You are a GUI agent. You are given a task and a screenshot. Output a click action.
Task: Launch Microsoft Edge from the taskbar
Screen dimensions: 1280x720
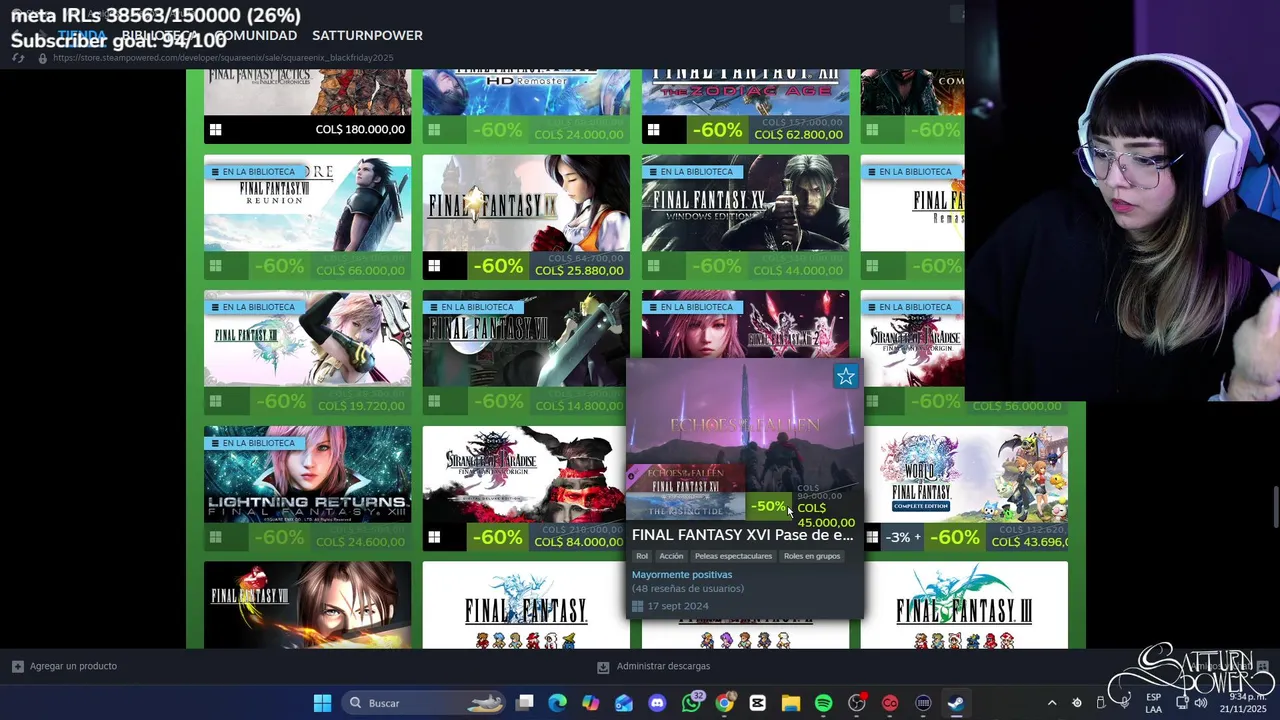pyautogui.click(x=558, y=703)
